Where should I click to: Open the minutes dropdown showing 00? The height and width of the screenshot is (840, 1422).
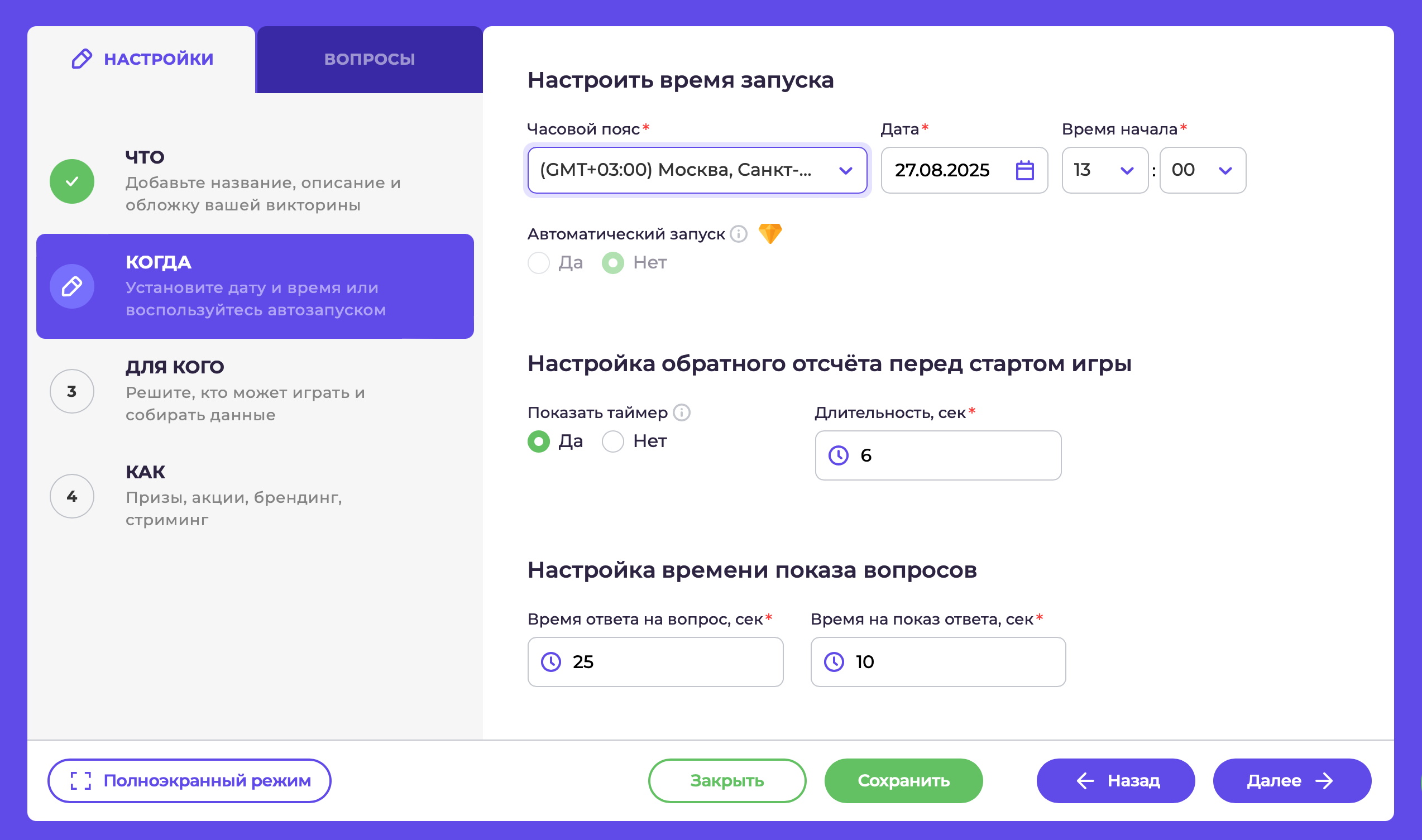click(x=1202, y=170)
